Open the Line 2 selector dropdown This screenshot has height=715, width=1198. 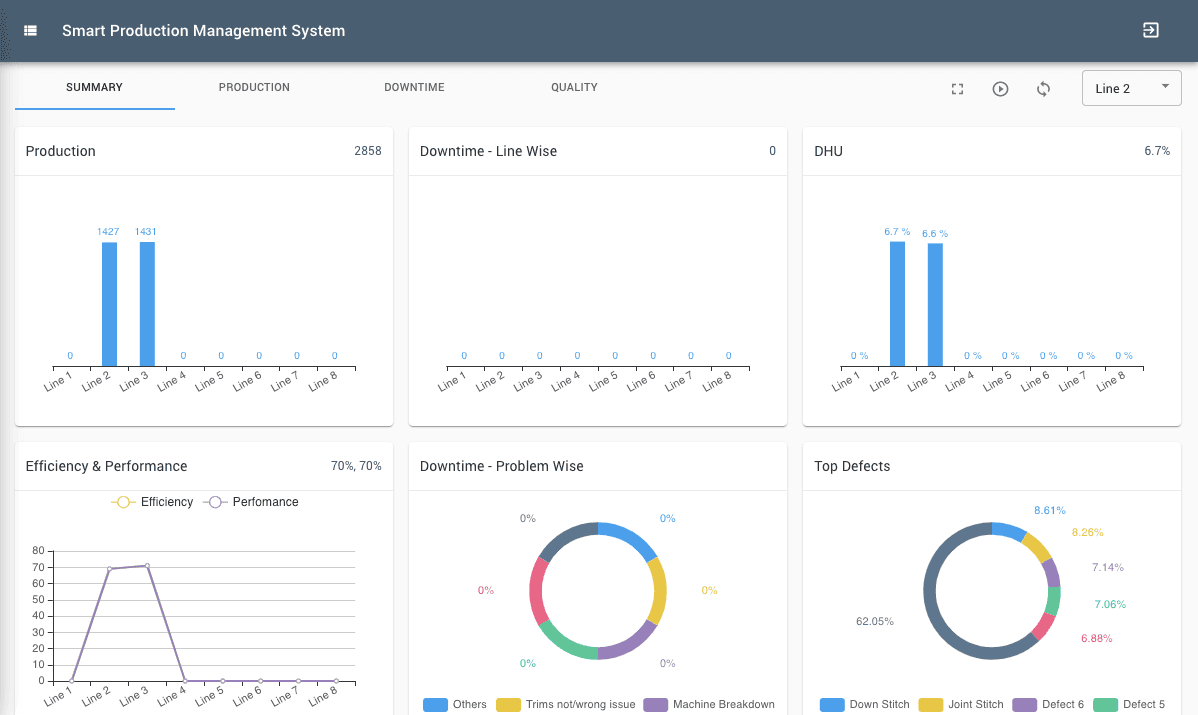[x=1131, y=88]
